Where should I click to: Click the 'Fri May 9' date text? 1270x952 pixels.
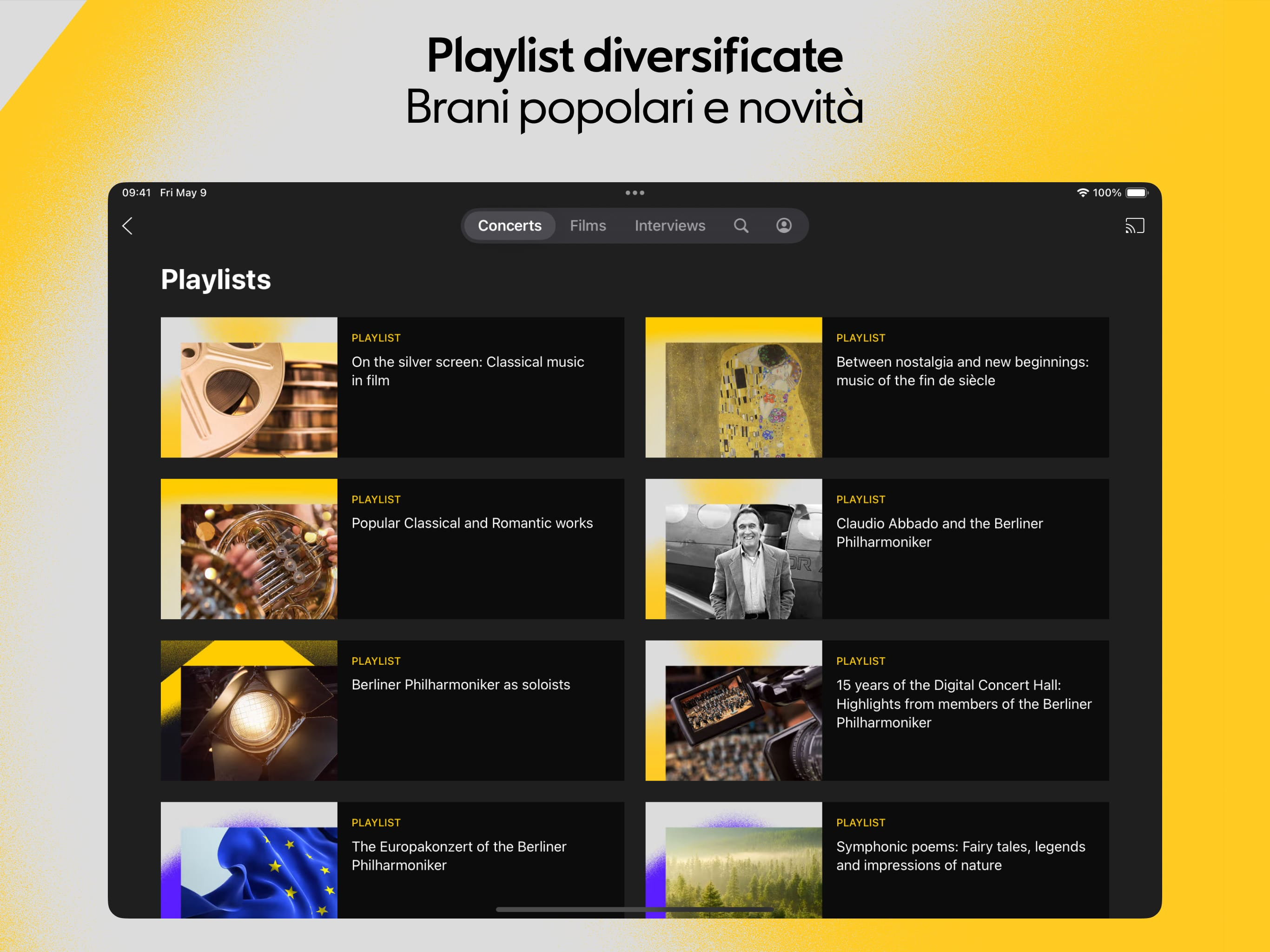[183, 193]
